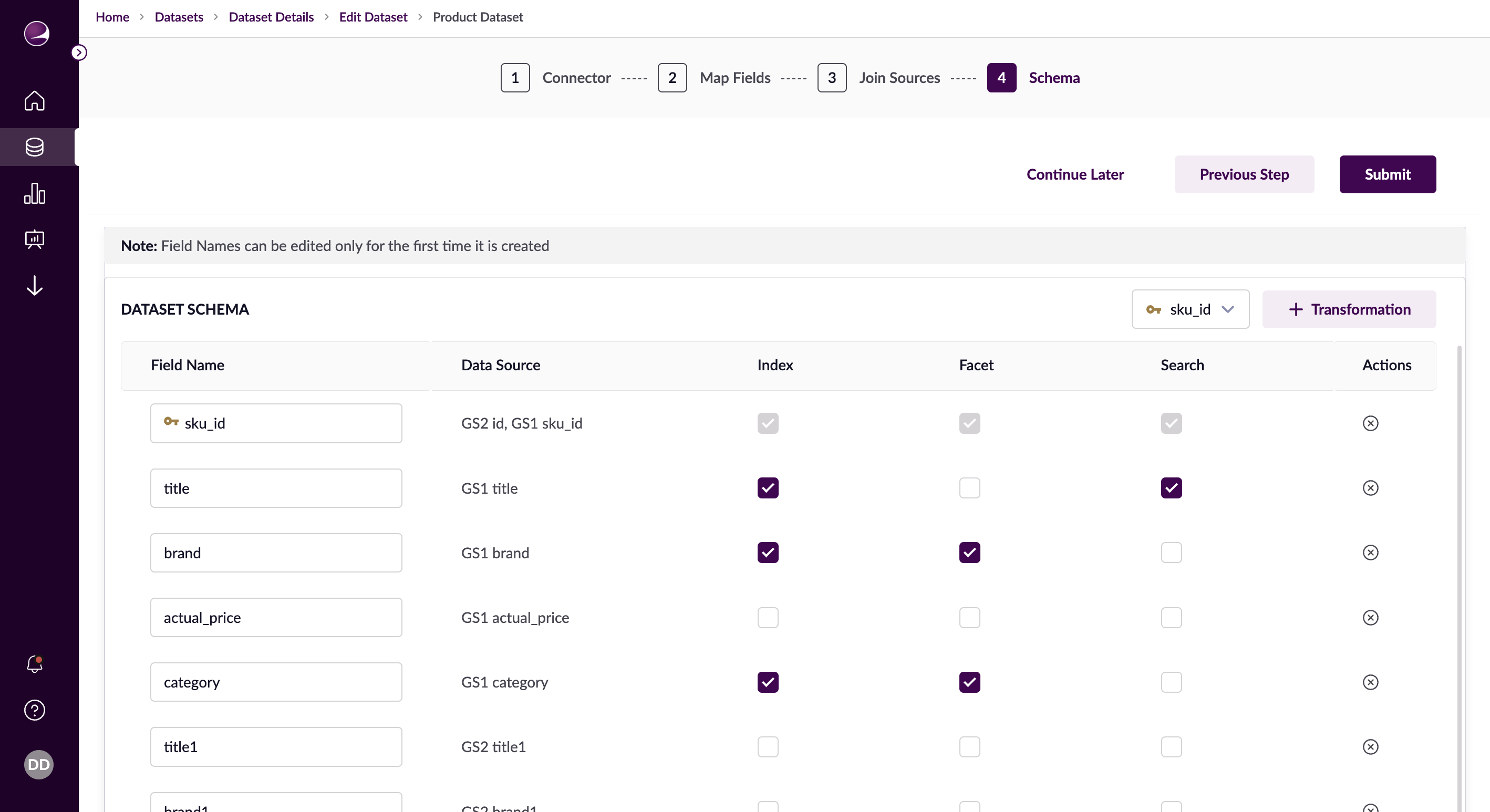The width and height of the screenshot is (1490, 812).
Task: Click the Home icon in sidebar
Action: tap(35, 101)
